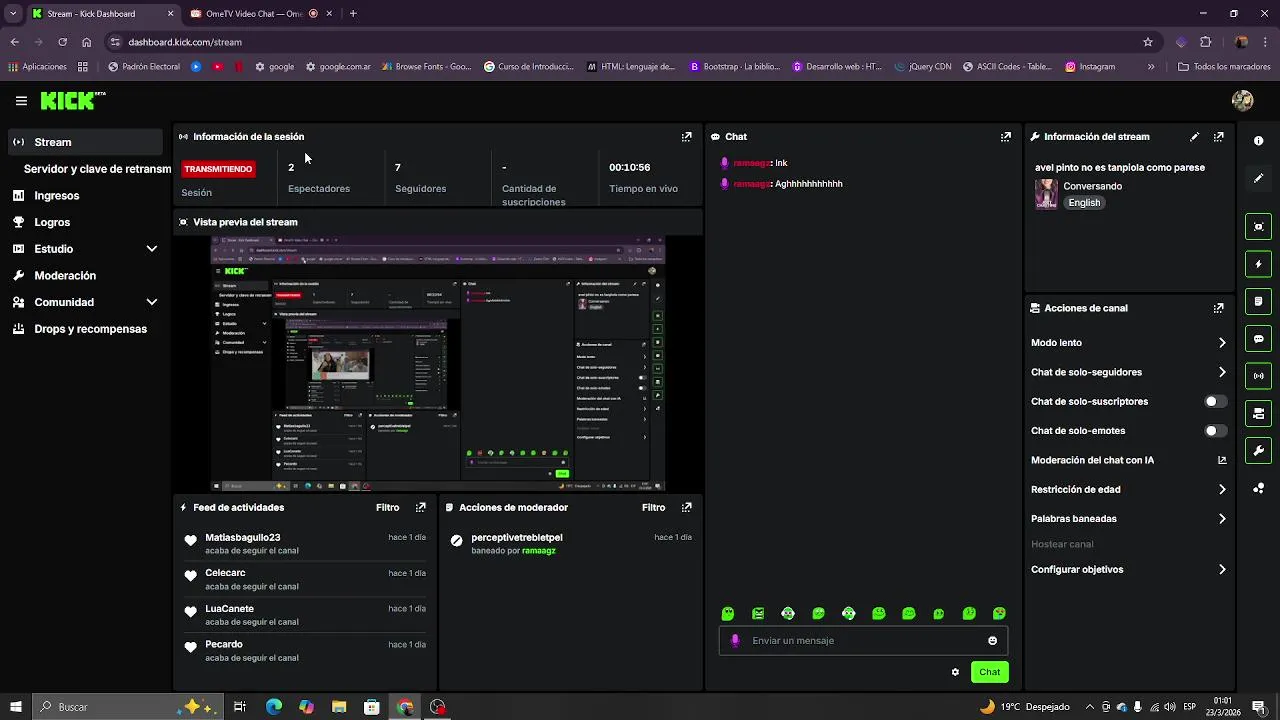The width and height of the screenshot is (1280, 720).
Task: Edit stream info with the pencil in Información del stream
Action: [1194, 137]
